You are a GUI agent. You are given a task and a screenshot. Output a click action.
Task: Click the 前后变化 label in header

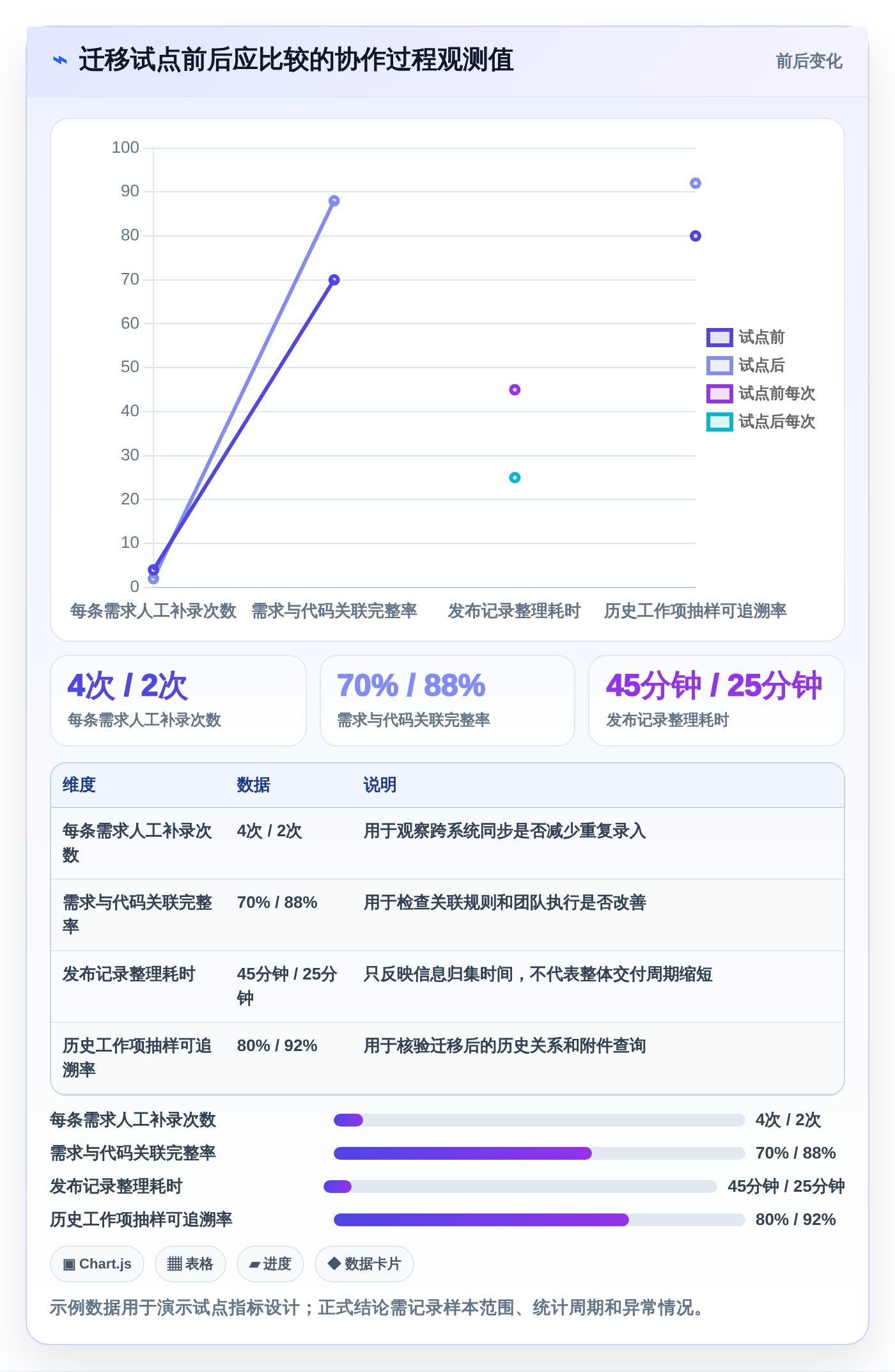[809, 61]
